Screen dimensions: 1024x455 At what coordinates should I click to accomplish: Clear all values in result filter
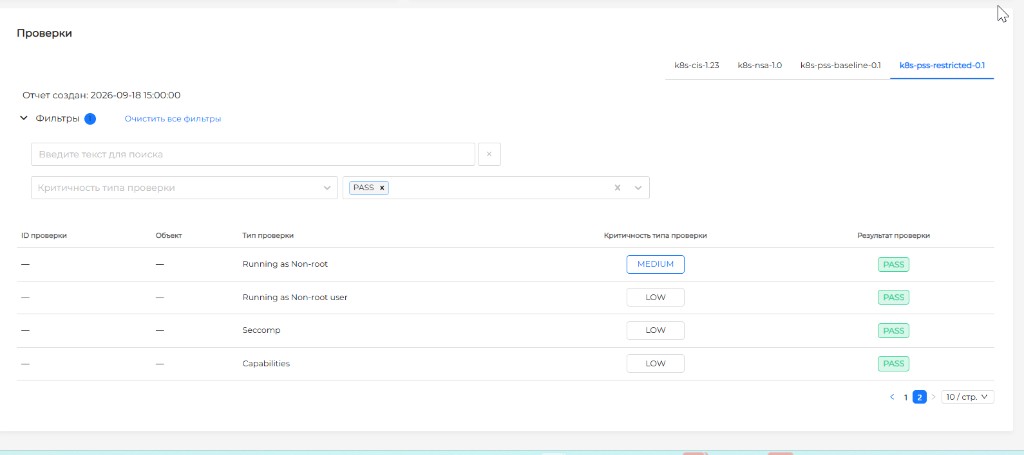click(x=617, y=187)
